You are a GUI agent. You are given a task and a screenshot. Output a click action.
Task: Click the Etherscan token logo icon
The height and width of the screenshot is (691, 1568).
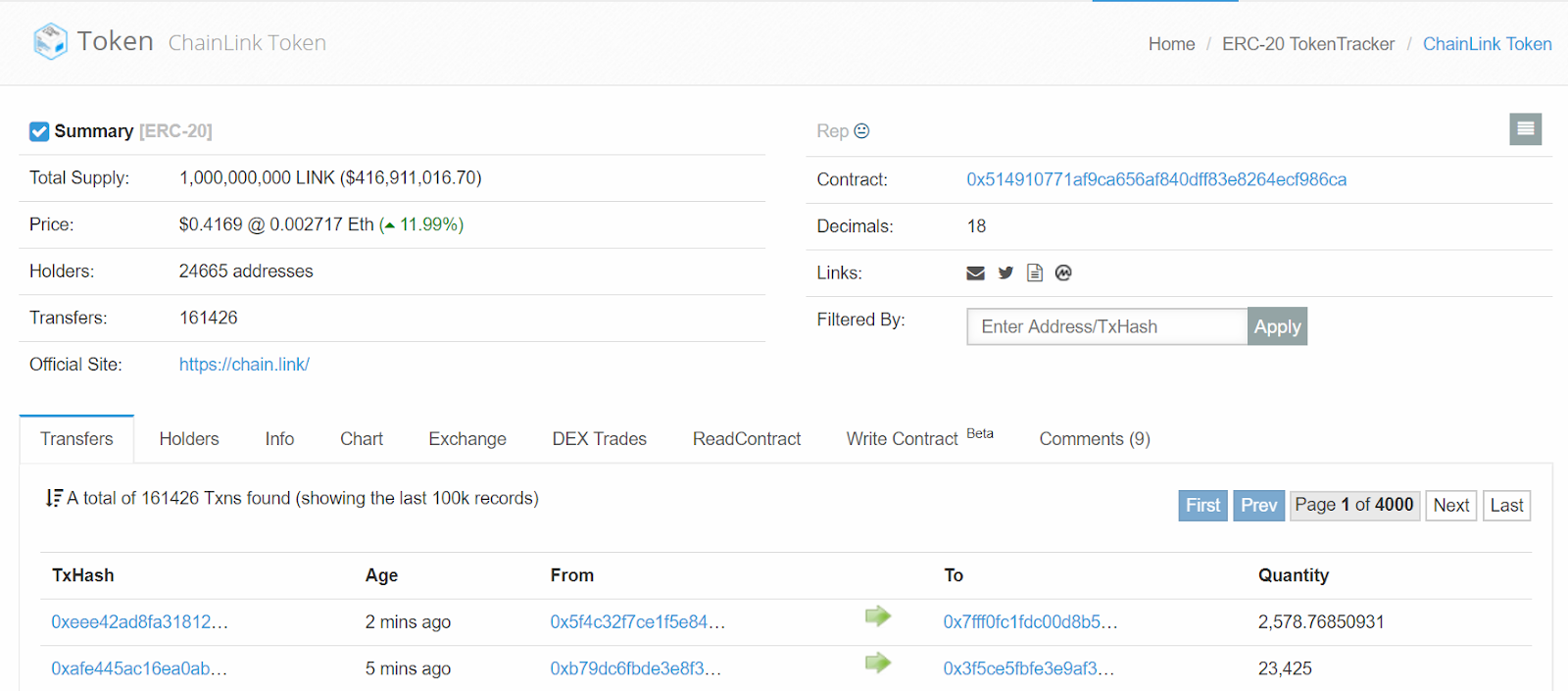(50, 41)
